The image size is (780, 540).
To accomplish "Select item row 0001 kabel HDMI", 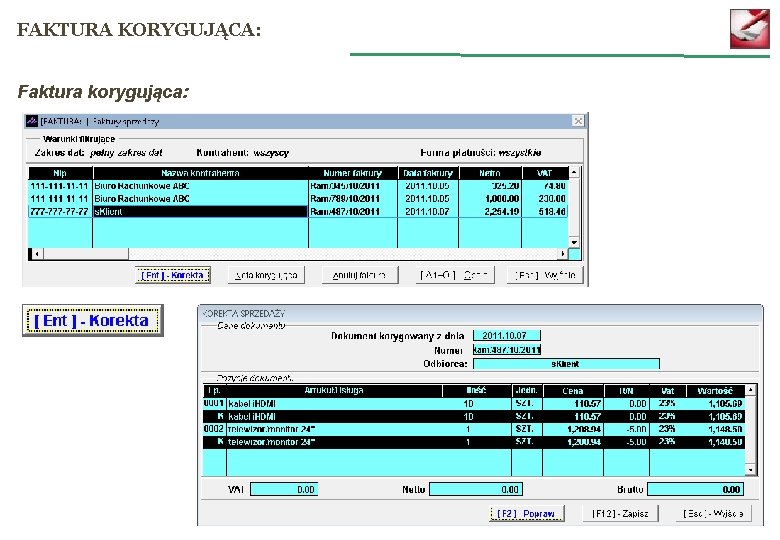I will pos(474,403).
